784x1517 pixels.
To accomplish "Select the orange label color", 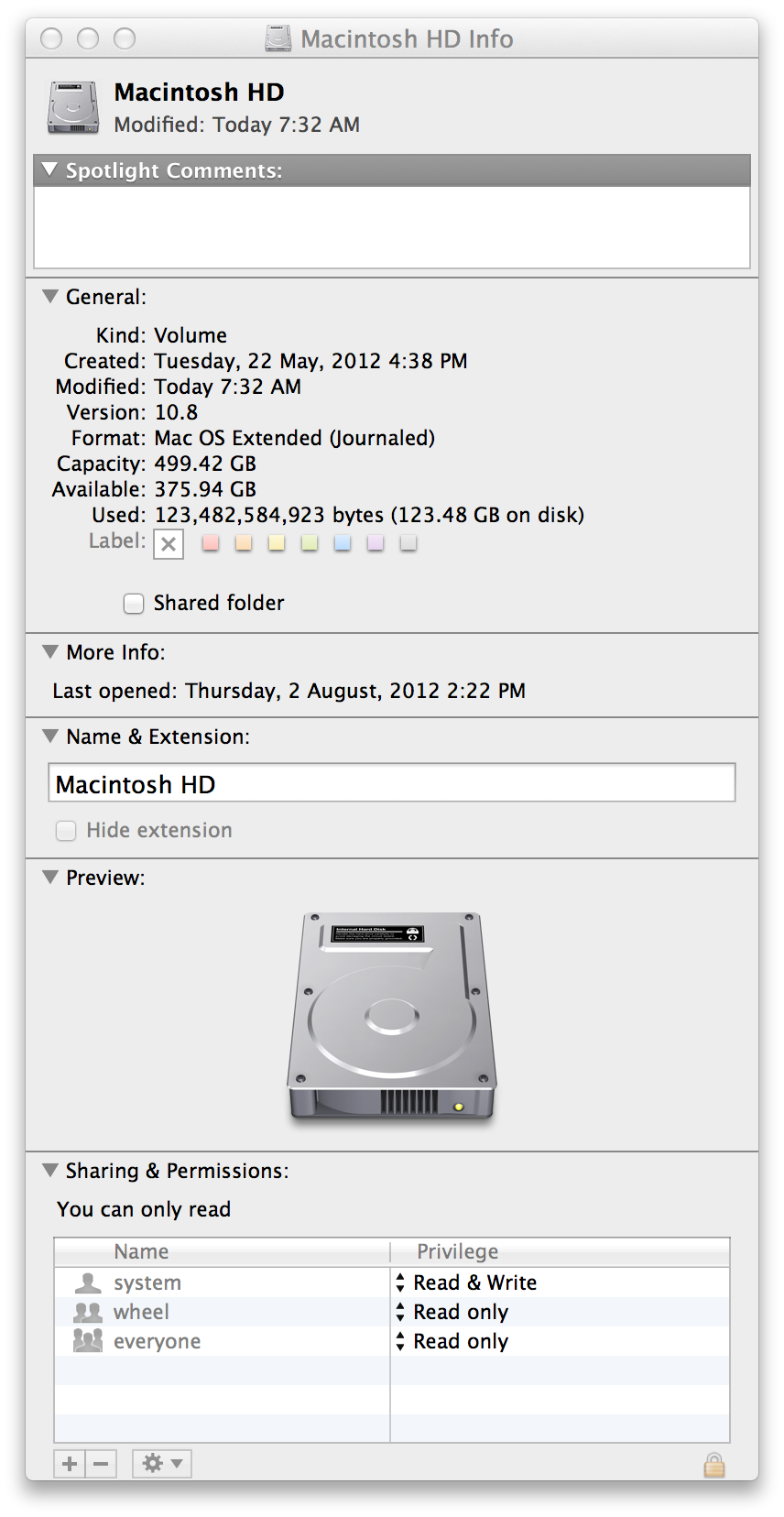I will (244, 542).
